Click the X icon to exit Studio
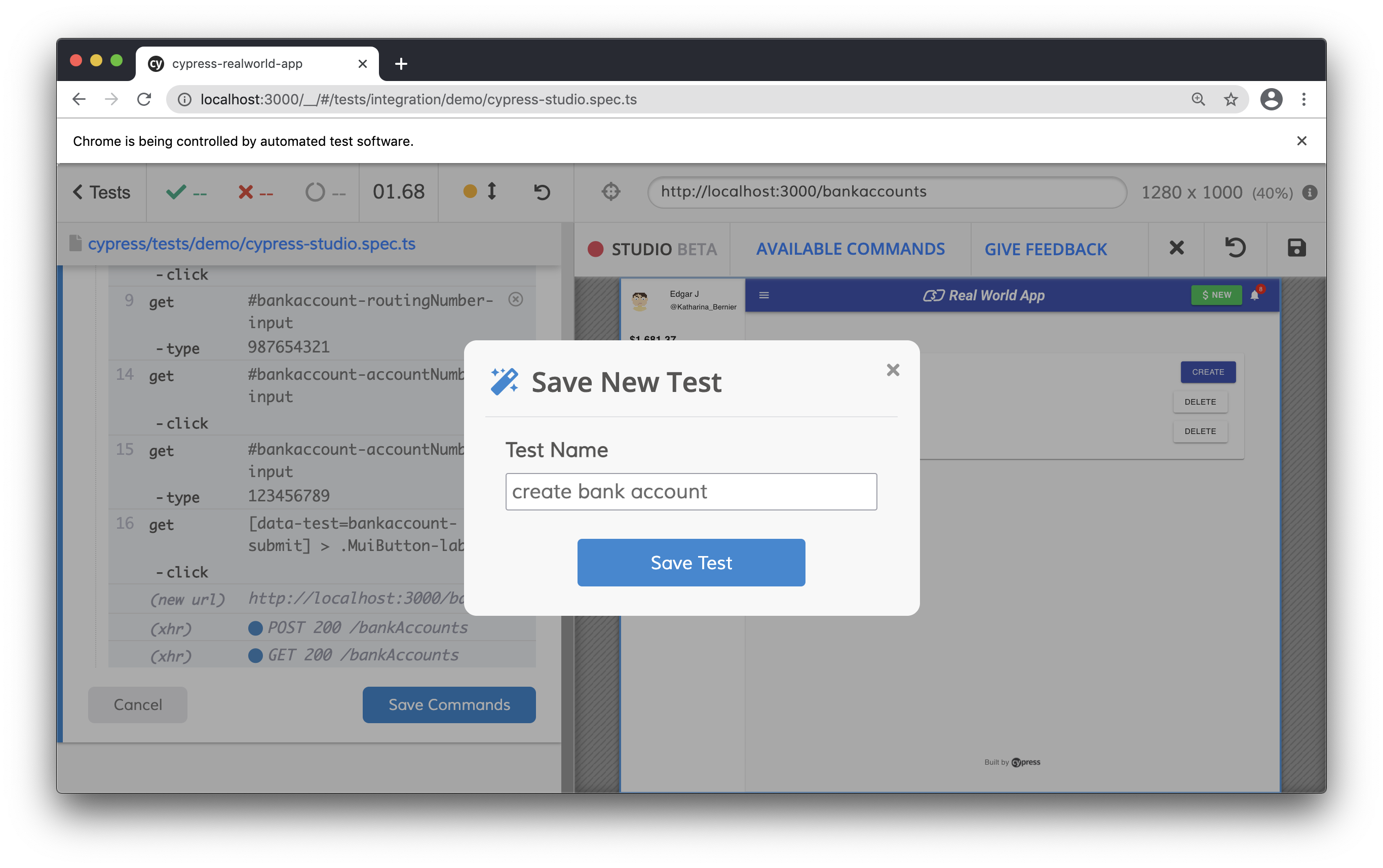Screen dimensions: 1383x868 (x=1176, y=248)
